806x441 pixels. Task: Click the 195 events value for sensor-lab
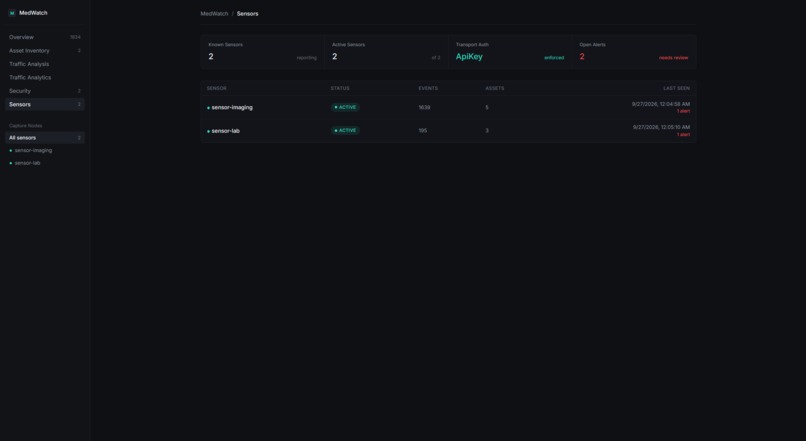pos(423,131)
